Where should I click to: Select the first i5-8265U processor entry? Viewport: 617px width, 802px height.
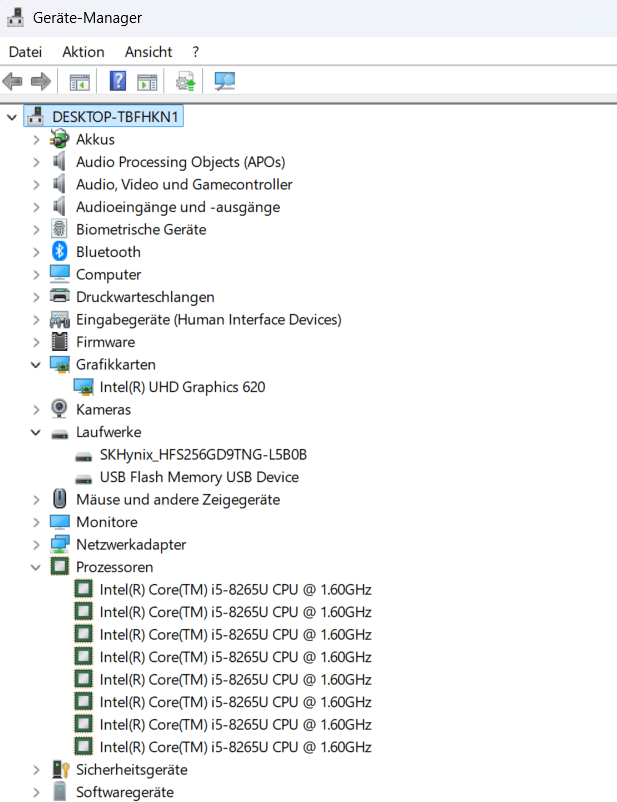(x=235, y=590)
